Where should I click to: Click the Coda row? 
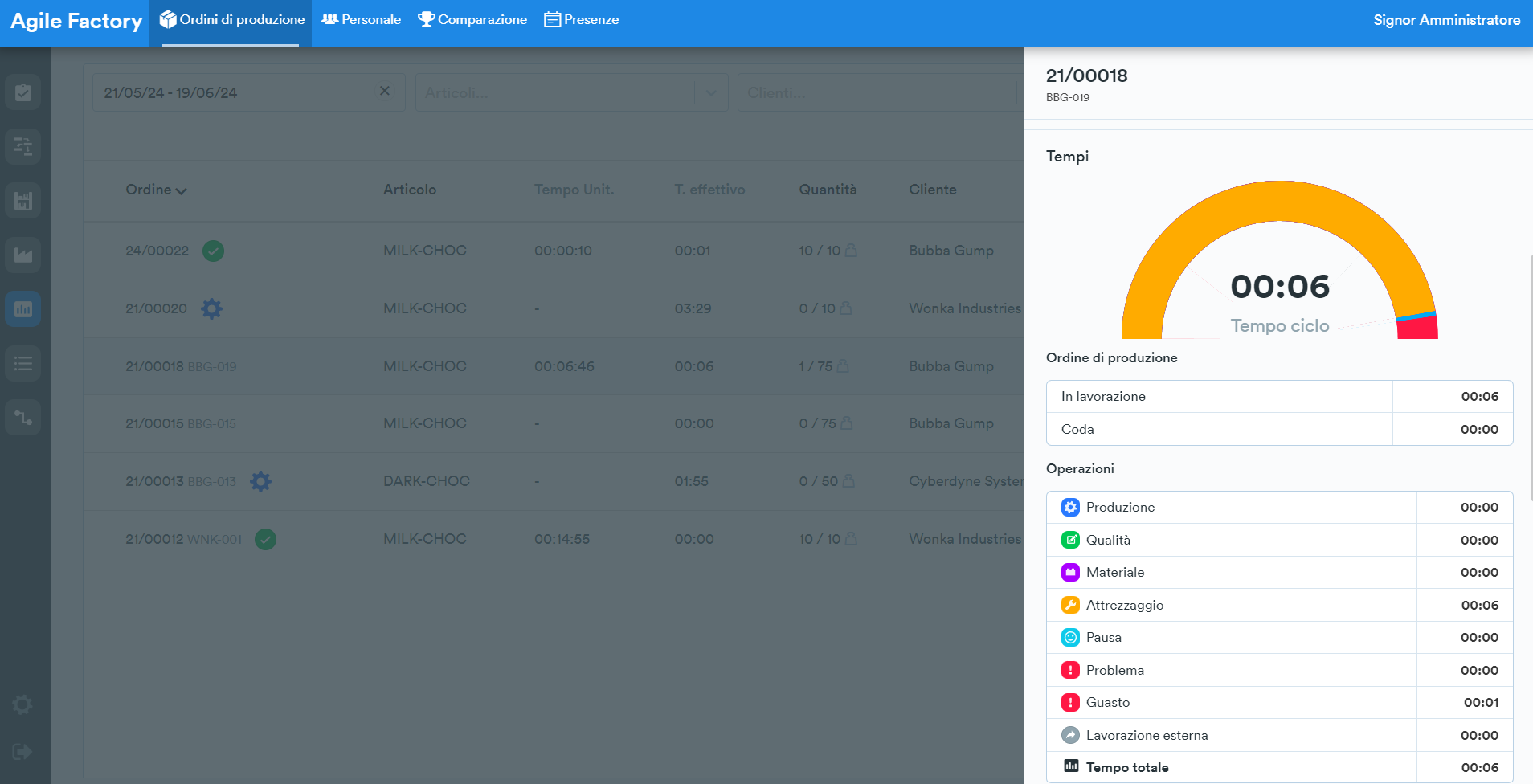1279,429
